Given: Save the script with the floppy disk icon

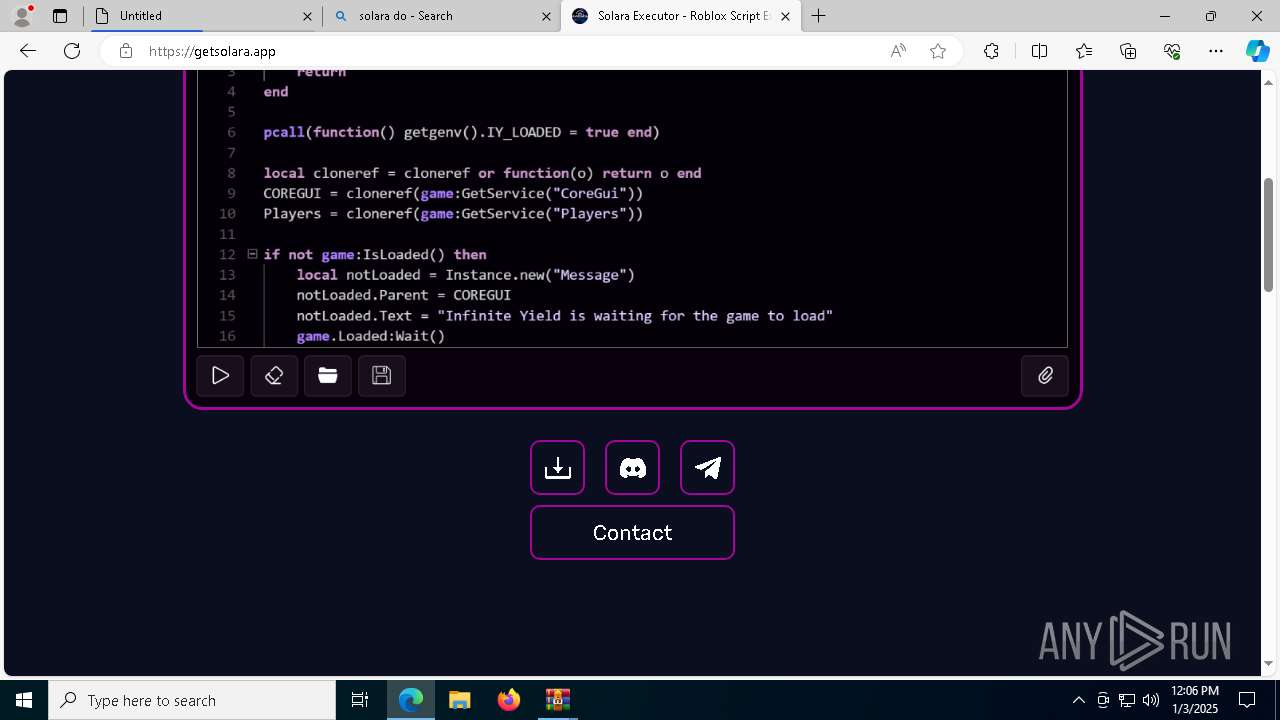Looking at the screenshot, I should [381, 376].
